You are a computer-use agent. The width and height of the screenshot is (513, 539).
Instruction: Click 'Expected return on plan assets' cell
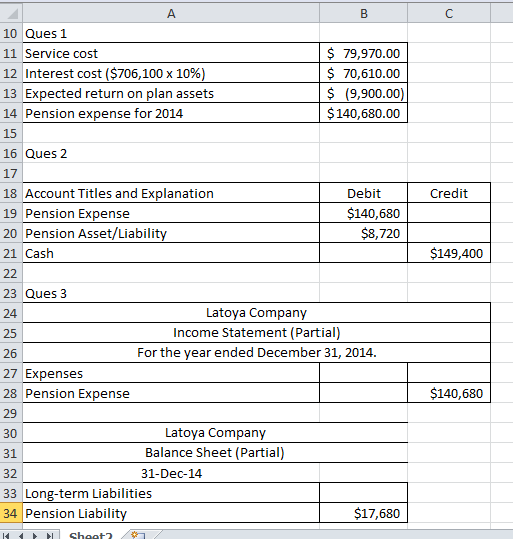click(x=171, y=93)
